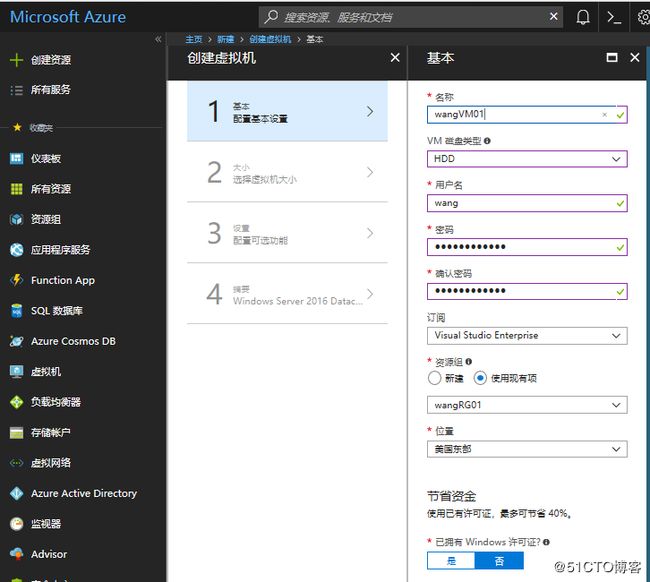650x582 pixels.
Task: Open the Cloud Shell prompt icon
Action: point(614,17)
